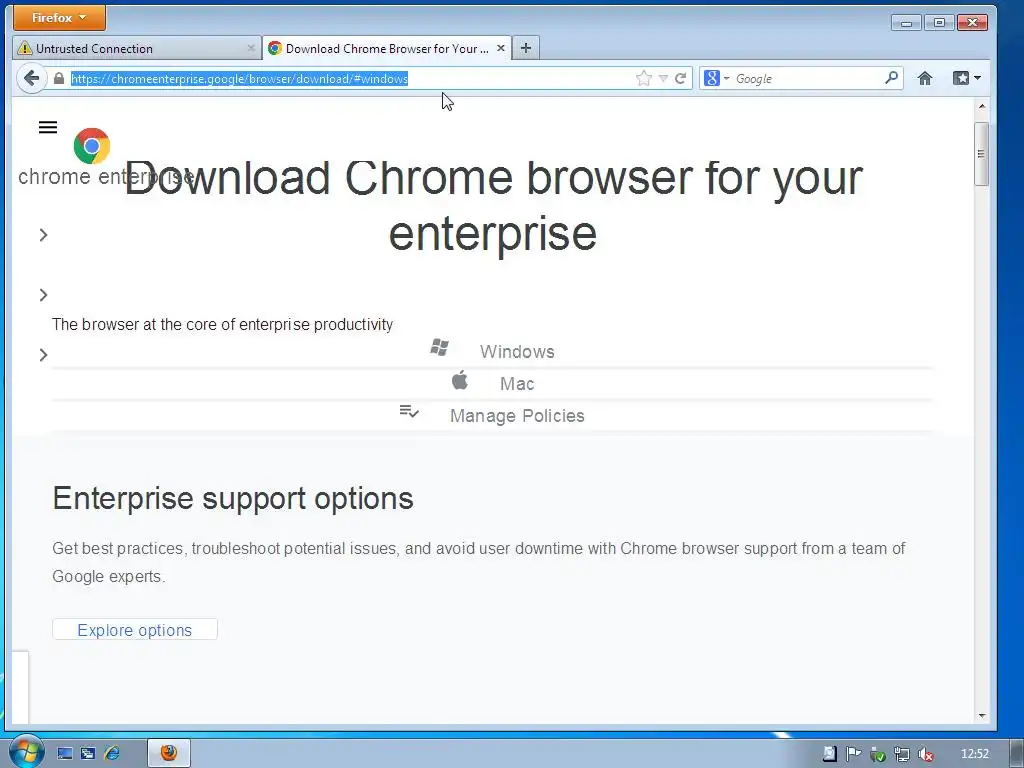Click the system clock showing 12:52
1024x768 pixels.
975,754
